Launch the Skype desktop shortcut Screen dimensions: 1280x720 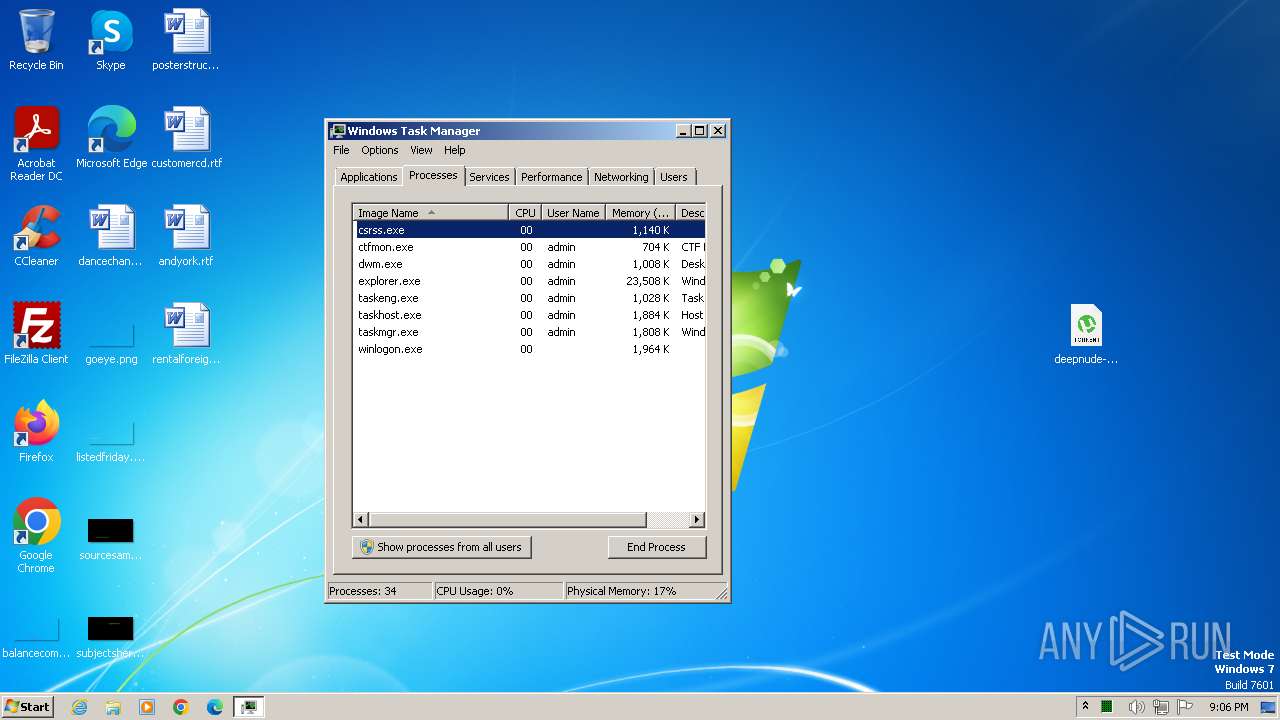[x=111, y=40]
